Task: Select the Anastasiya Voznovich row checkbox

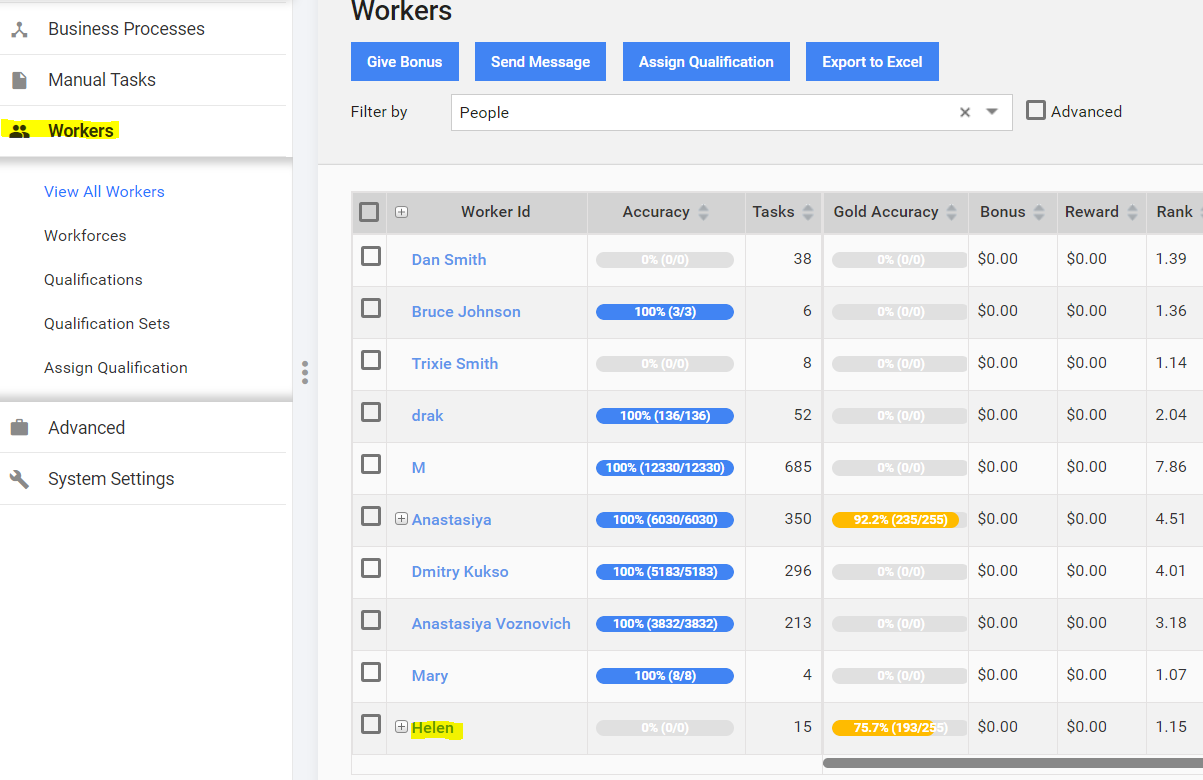Action: [371, 620]
